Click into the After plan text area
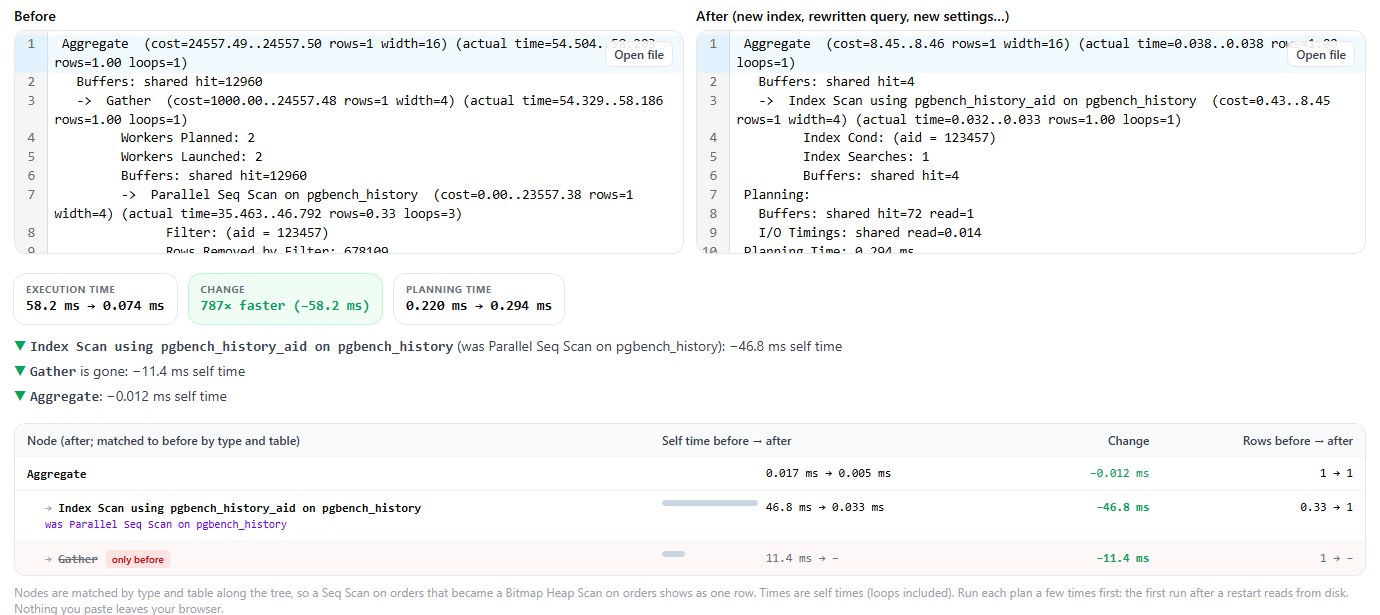This screenshot has width=1380, height=615. pos(1031,142)
